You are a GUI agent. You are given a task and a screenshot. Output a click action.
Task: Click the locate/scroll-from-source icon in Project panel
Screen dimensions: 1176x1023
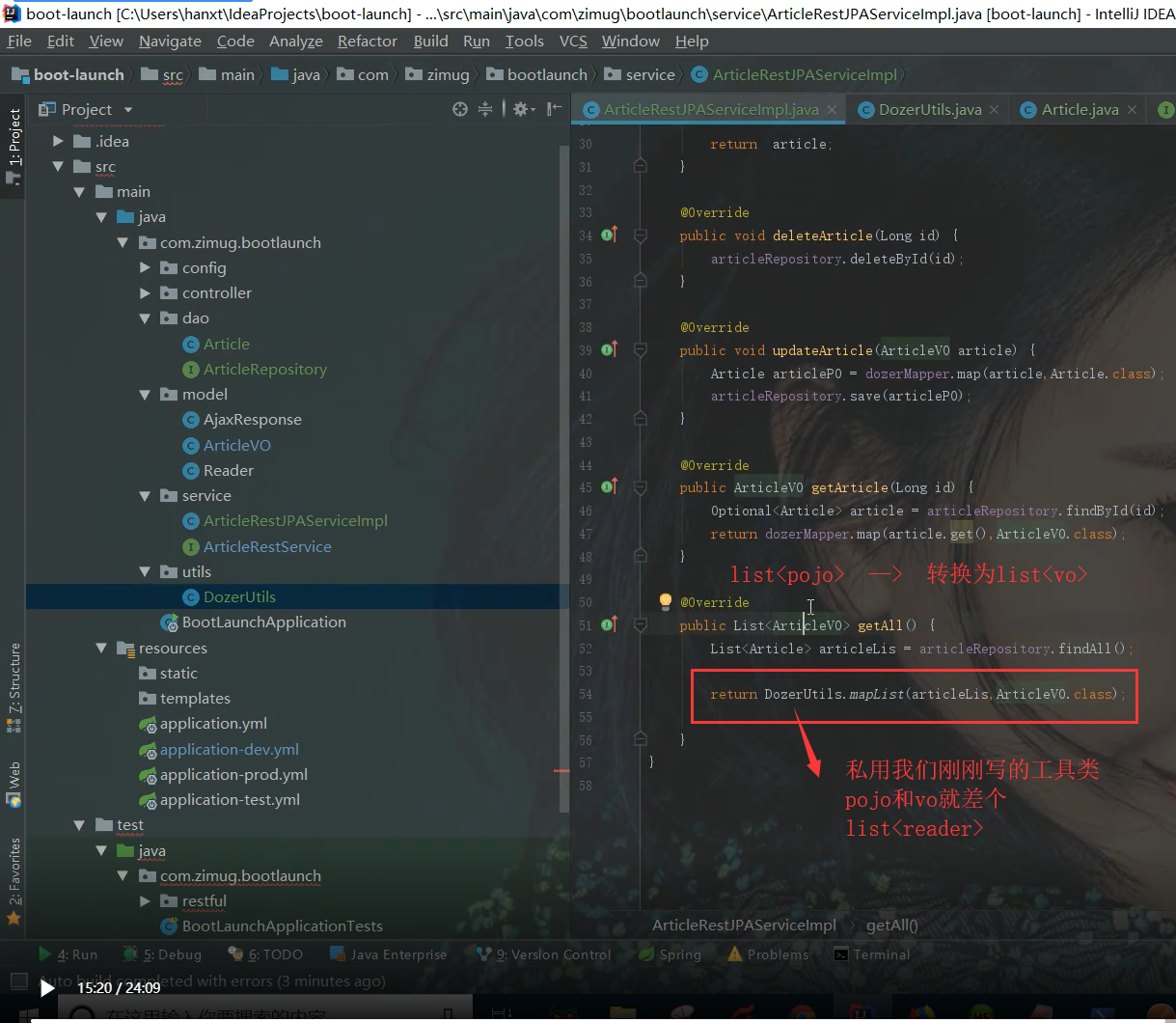(460, 109)
